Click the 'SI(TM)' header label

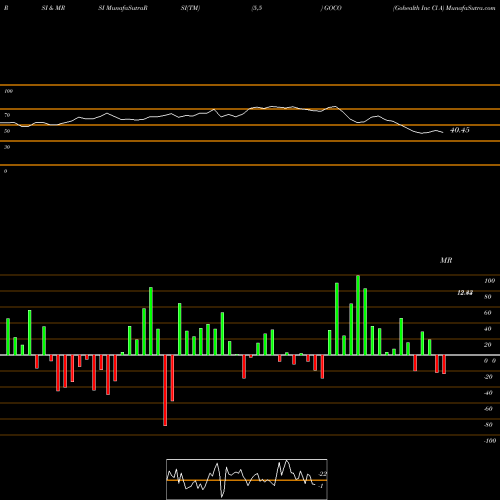(190, 8)
